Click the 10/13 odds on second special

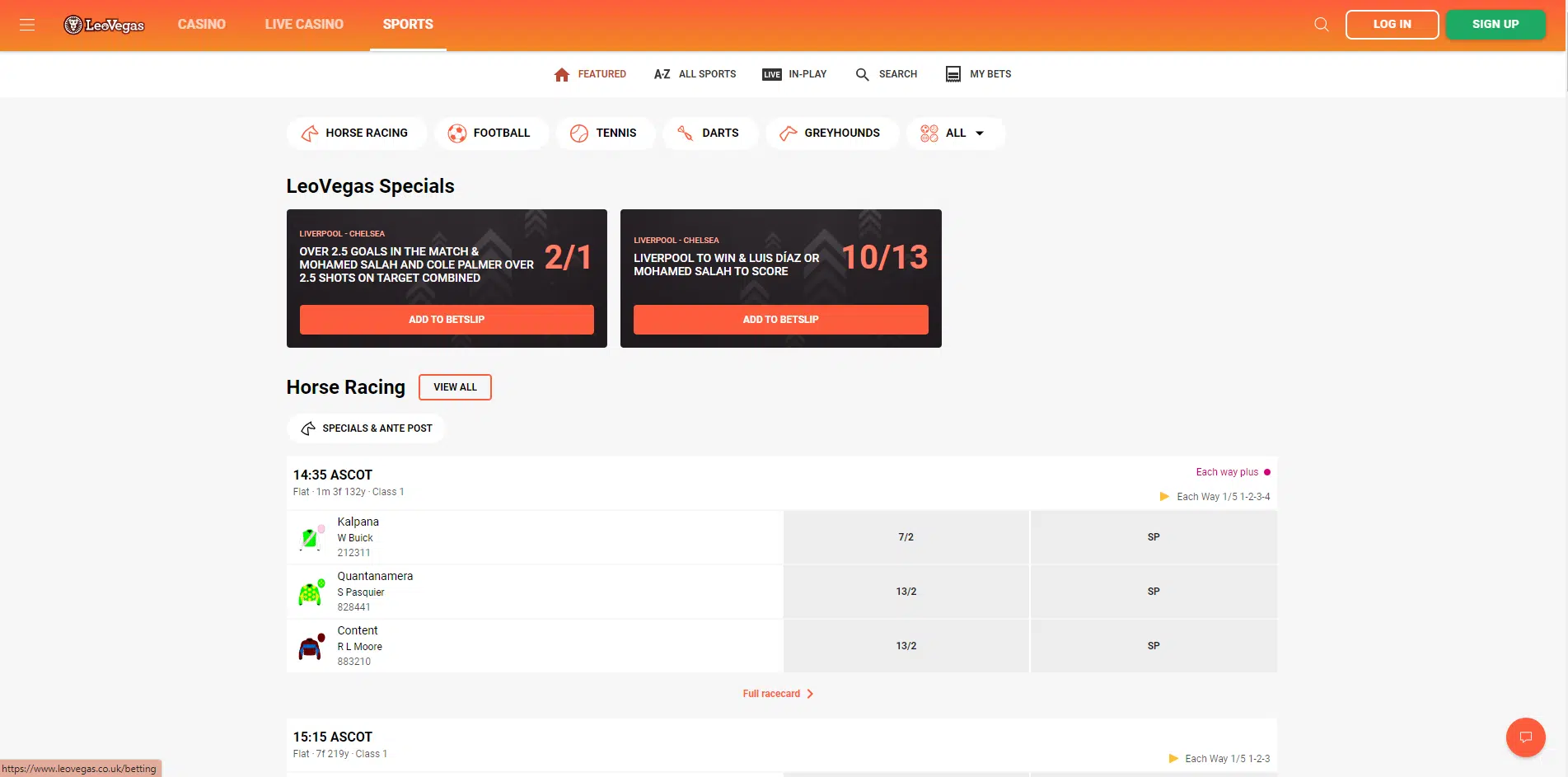point(885,258)
